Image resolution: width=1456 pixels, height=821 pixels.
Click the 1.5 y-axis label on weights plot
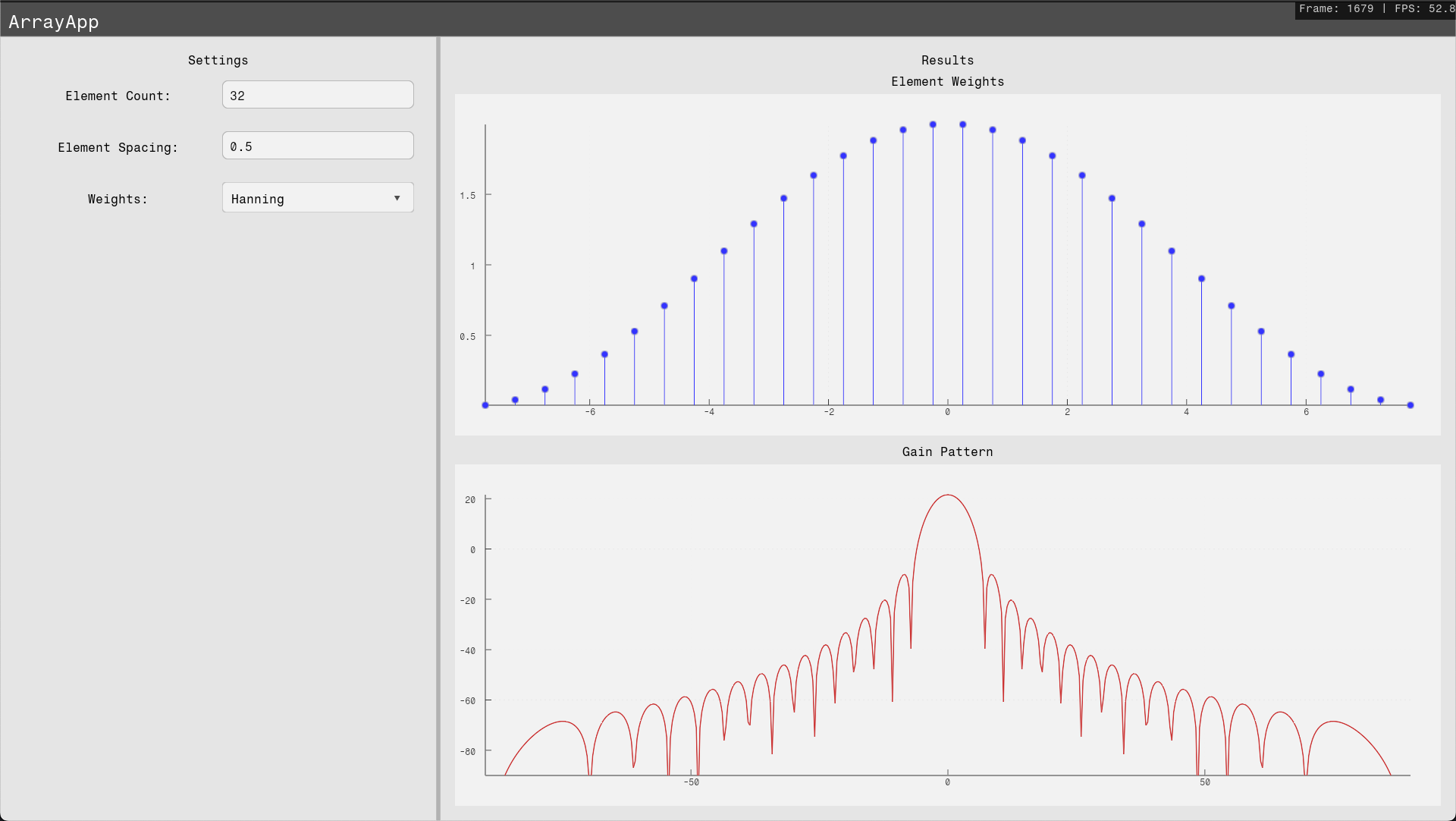[467, 196]
